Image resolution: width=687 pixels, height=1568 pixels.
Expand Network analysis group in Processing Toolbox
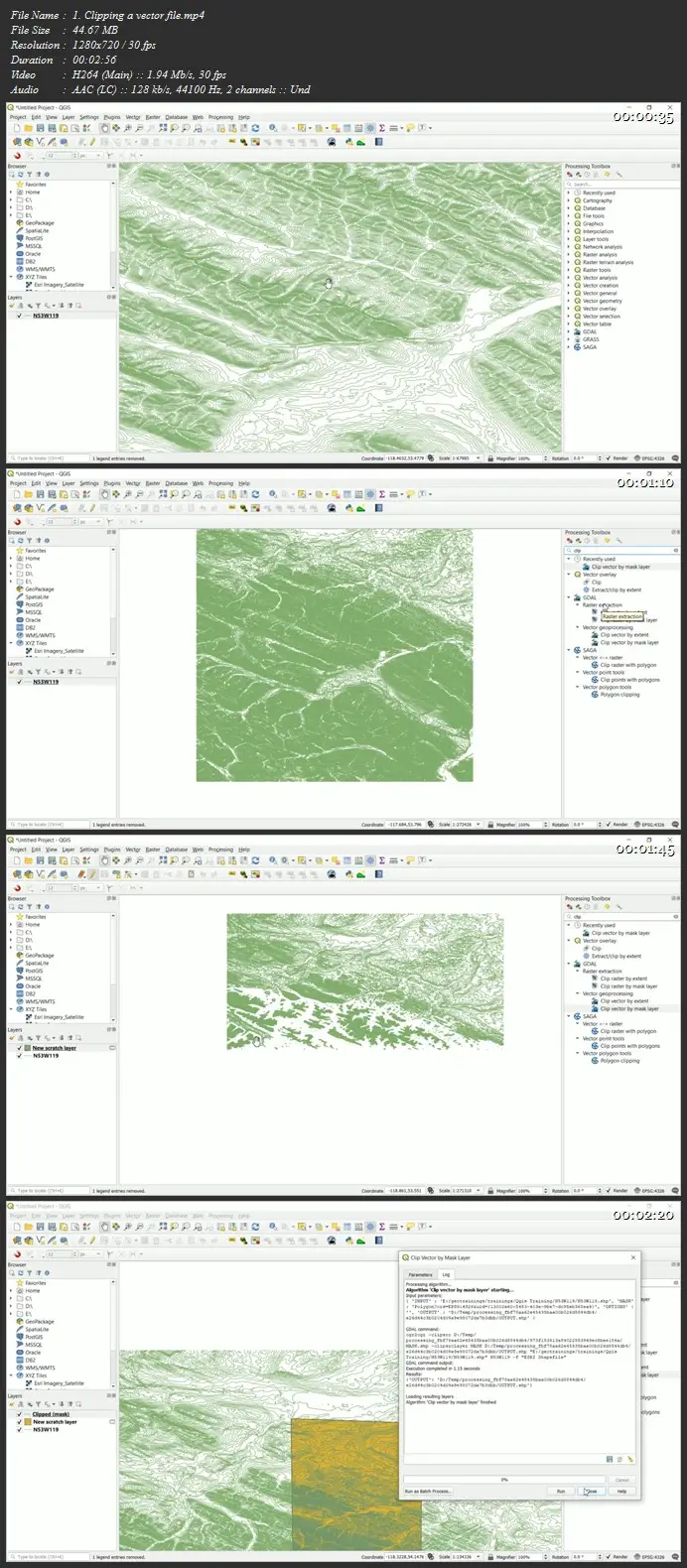point(569,247)
